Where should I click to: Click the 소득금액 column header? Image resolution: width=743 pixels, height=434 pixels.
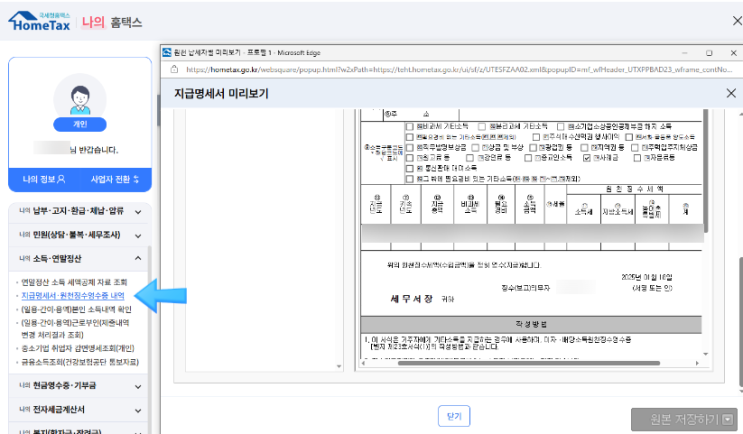pos(529,204)
